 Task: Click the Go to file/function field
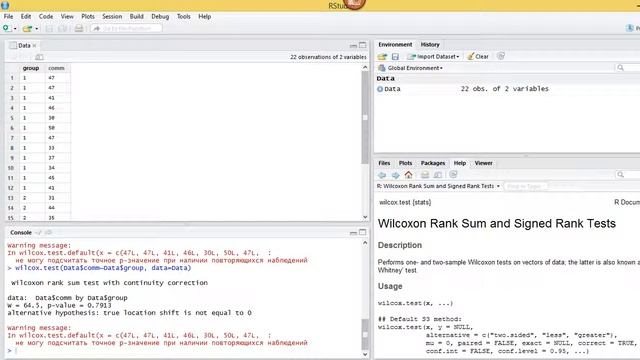coord(126,29)
